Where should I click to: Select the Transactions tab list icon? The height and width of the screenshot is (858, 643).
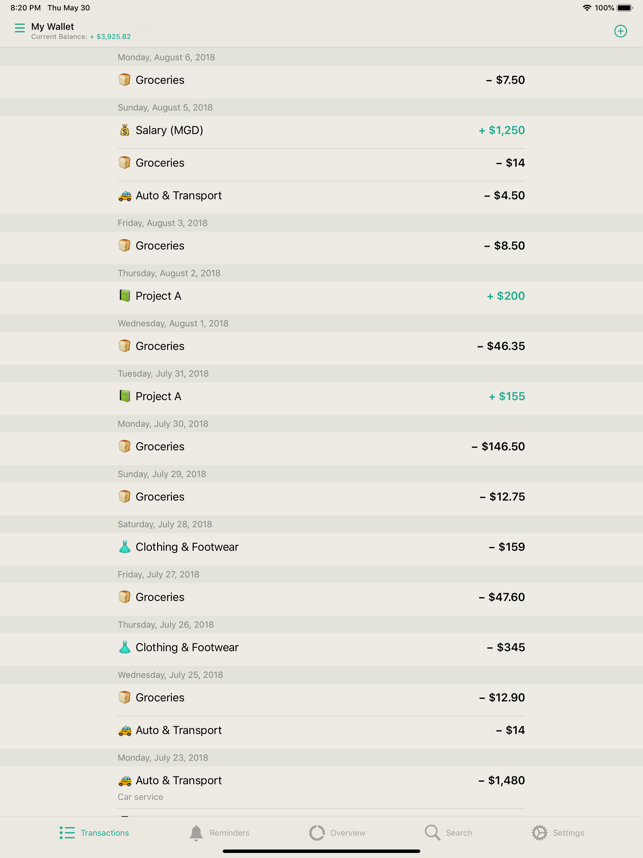coord(67,833)
